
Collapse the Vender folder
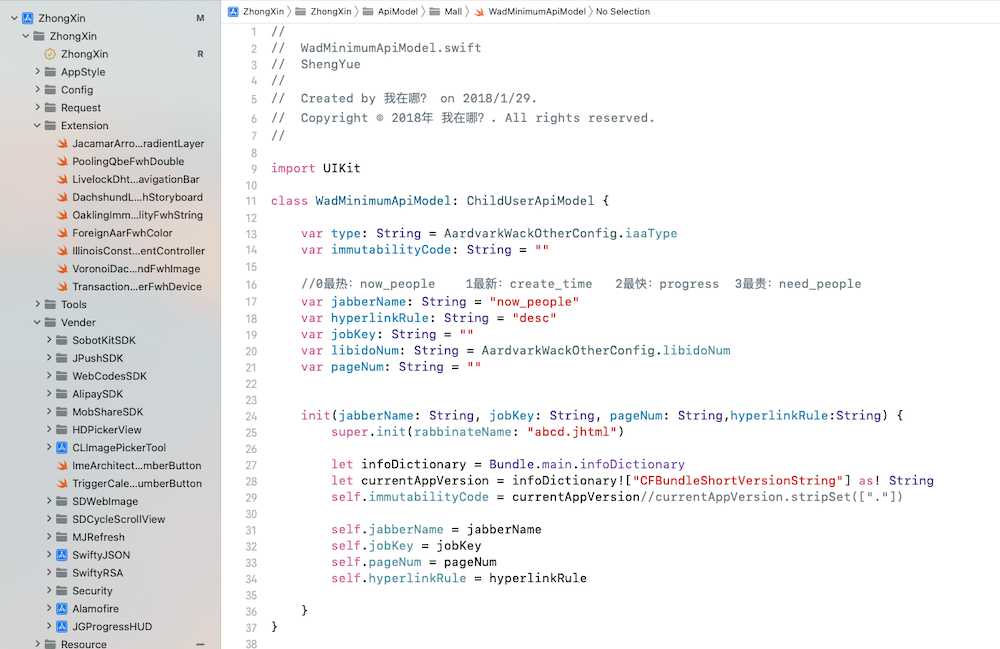tap(37, 322)
